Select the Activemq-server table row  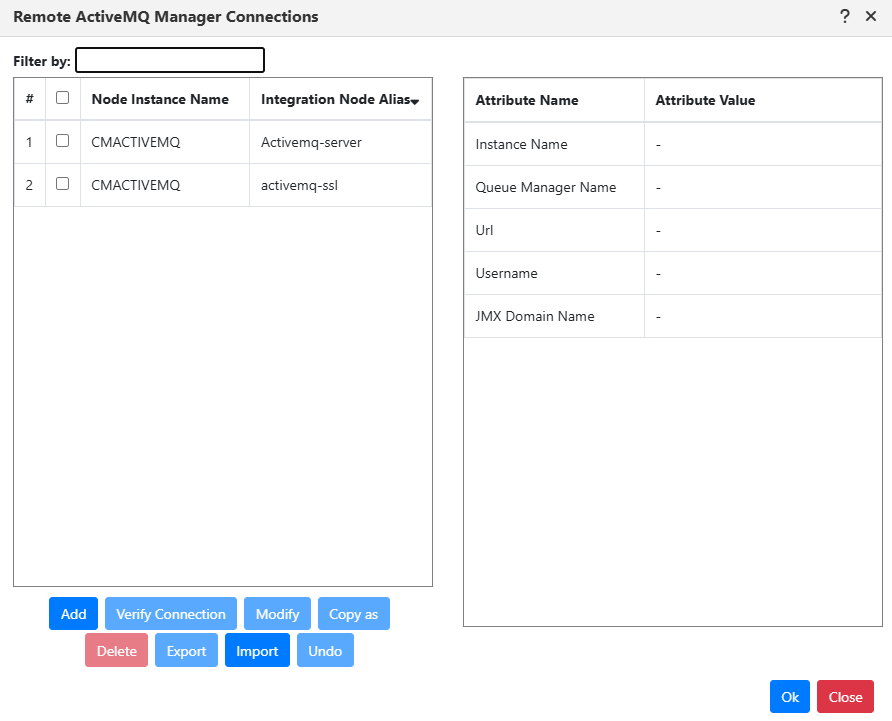(x=223, y=142)
